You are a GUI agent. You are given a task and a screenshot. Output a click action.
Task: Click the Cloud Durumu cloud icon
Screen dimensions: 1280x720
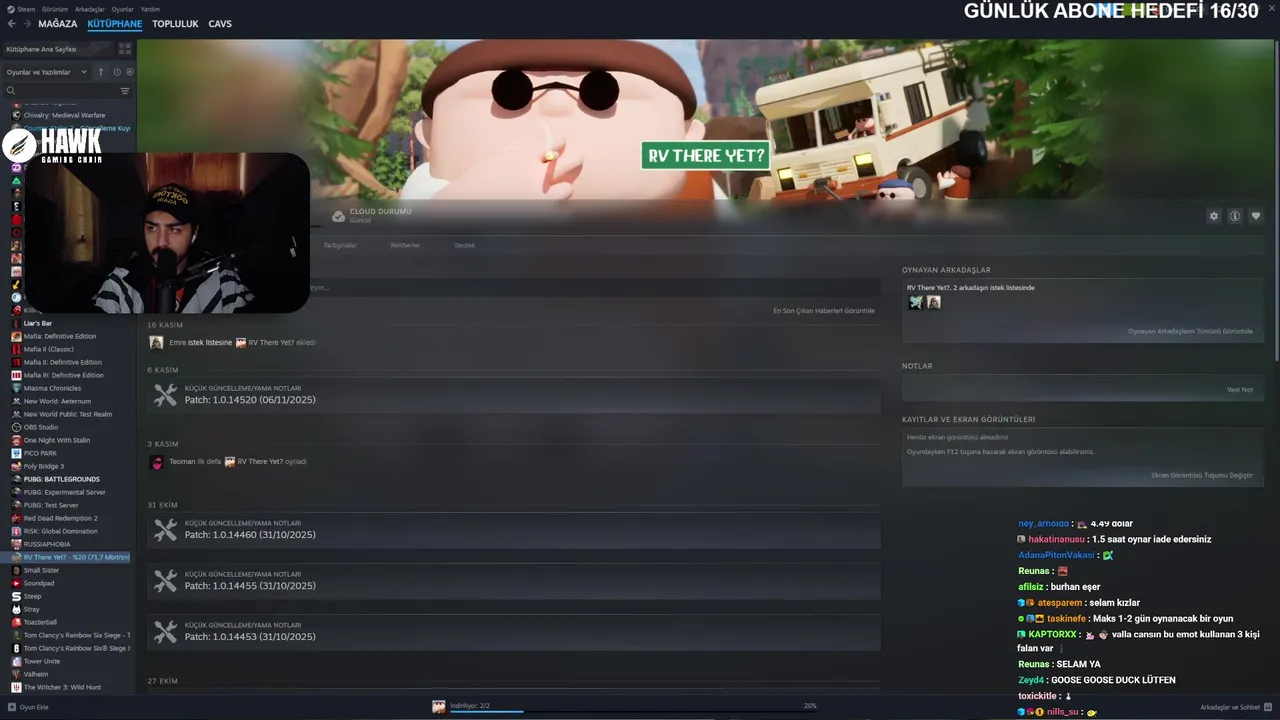pyautogui.click(x=338, y=216)
